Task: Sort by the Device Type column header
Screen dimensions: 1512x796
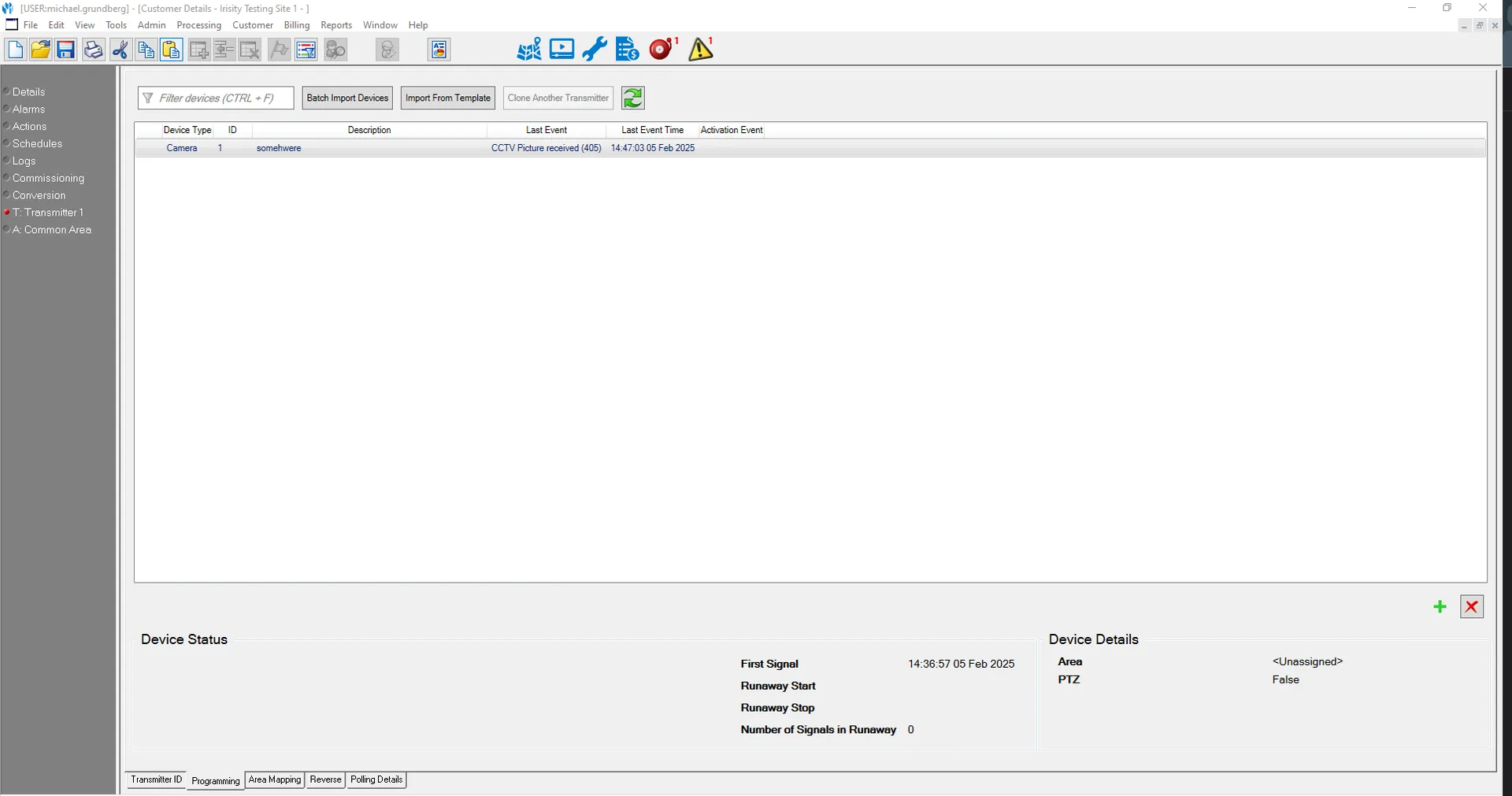Action: [187, 130]
